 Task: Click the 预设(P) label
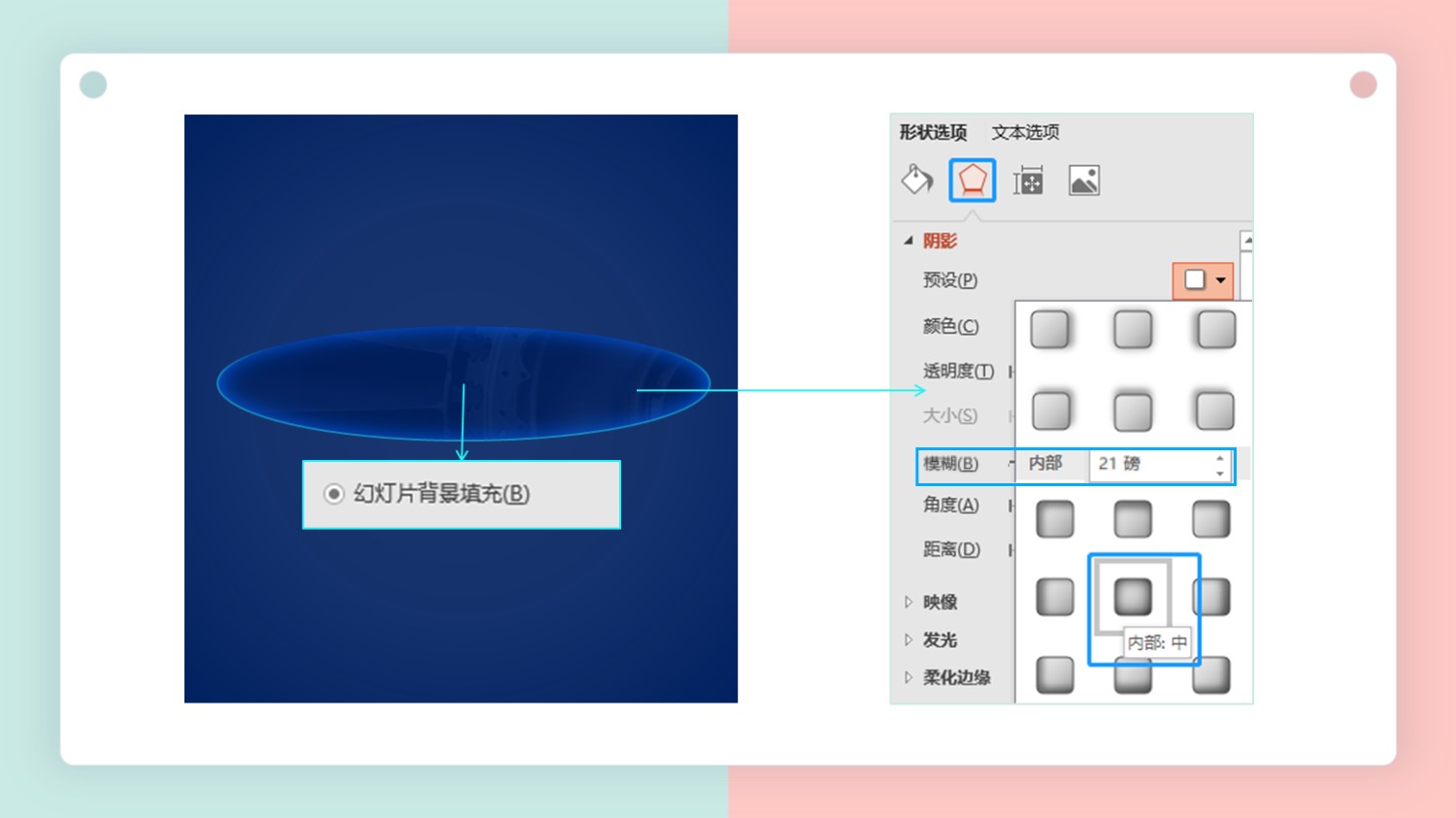click(950, 280)
